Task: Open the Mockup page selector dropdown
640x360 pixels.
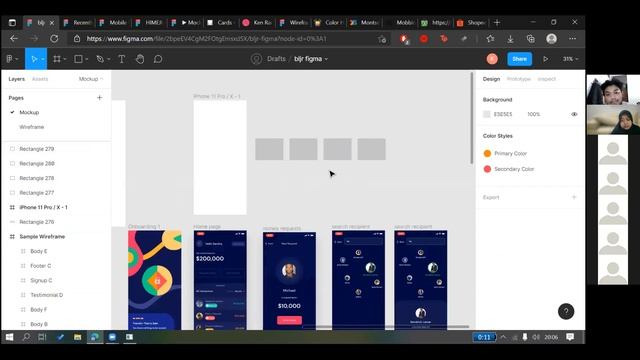Action: coord(91,79)
